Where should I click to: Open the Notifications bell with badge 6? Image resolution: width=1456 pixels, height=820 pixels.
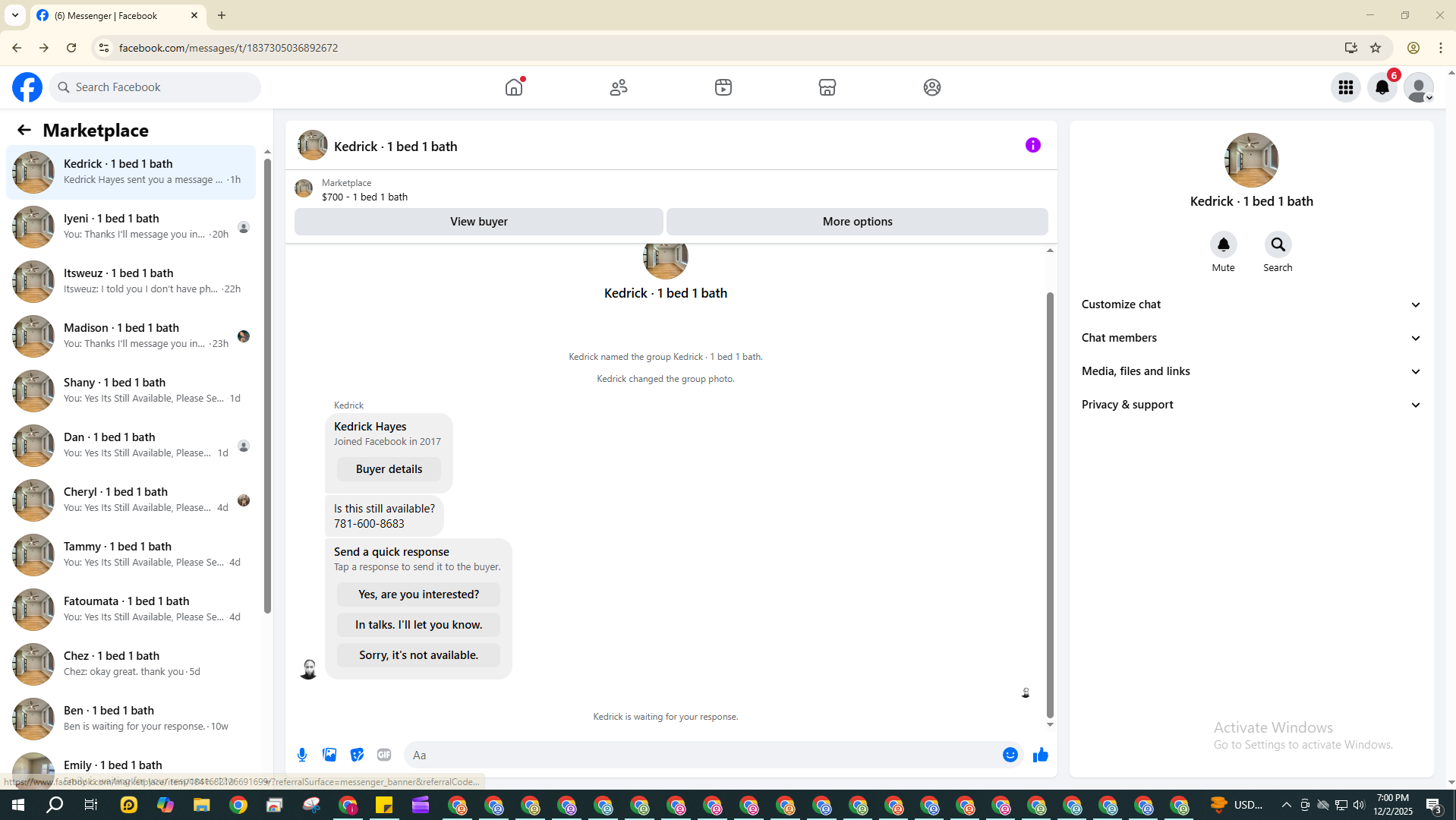(1382, 87)
